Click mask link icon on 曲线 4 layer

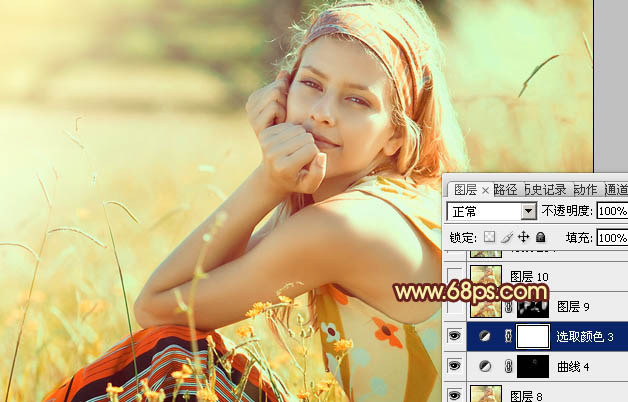coord(508,366)
